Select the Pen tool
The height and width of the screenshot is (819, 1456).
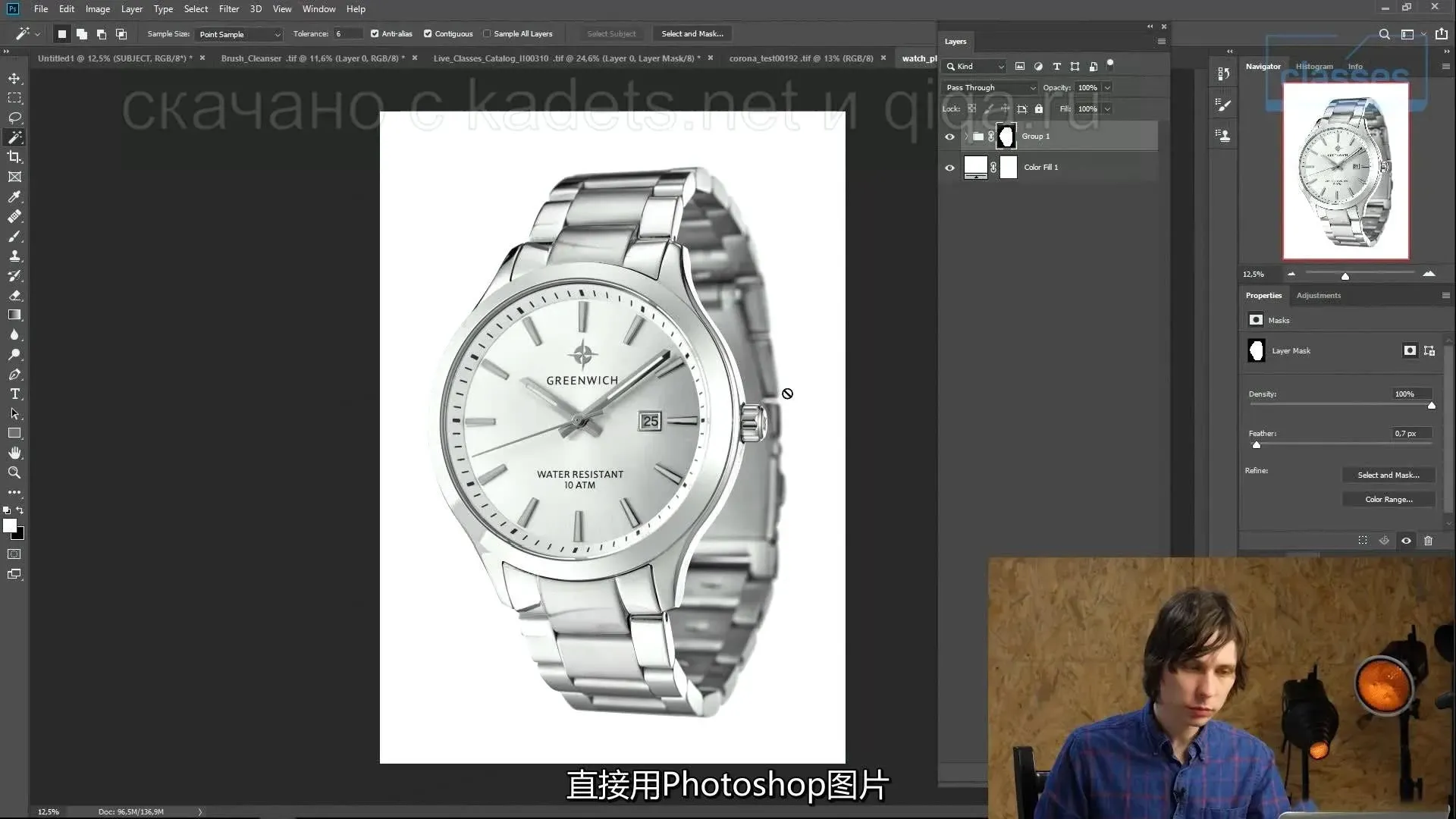point(14,374)
